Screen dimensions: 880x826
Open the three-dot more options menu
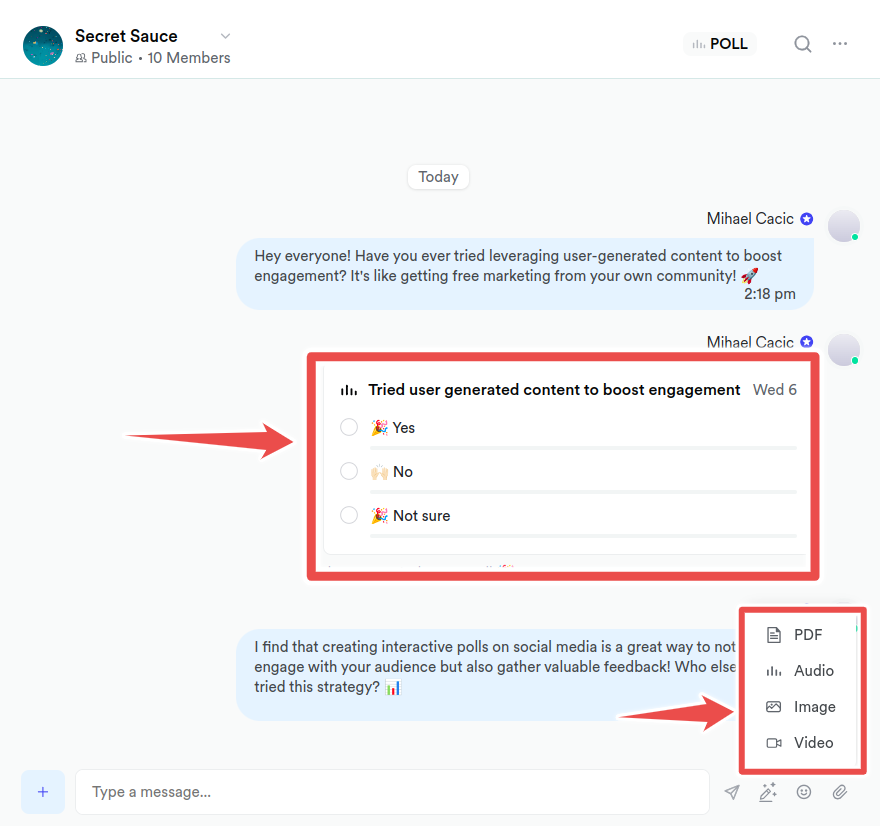[840, 44]
